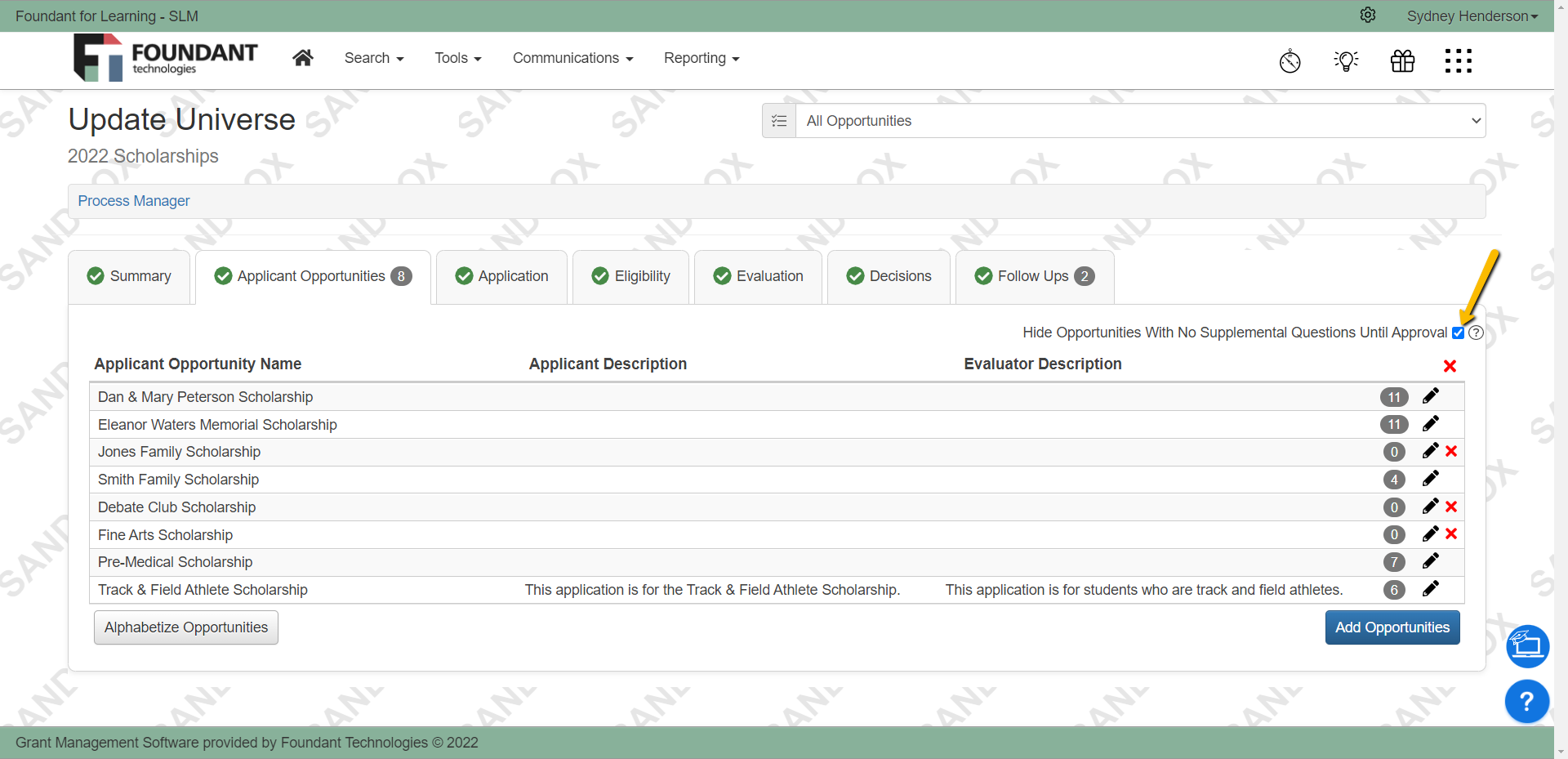Open the apps grid icon

pyautogui.click(x=1459, y=60)
